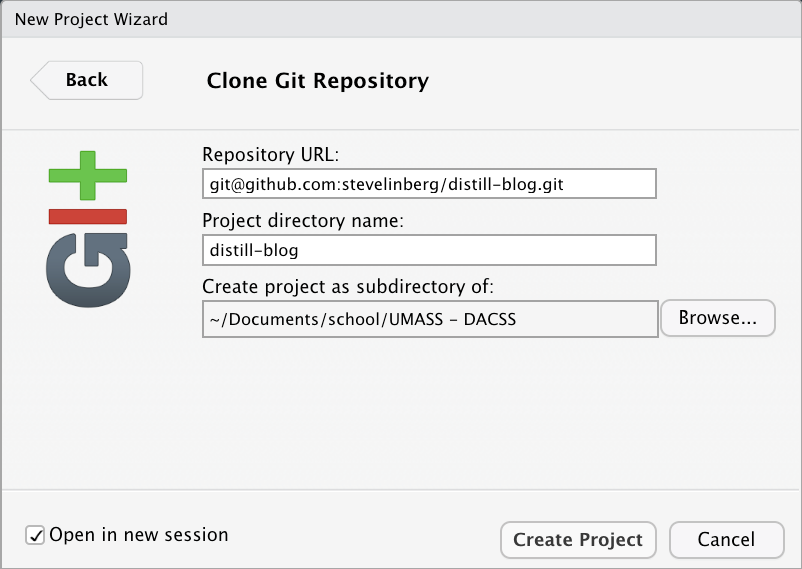Screen dimensions: 802x569
Task: Focus the Repository URL input field
Action: click(429, 184)
